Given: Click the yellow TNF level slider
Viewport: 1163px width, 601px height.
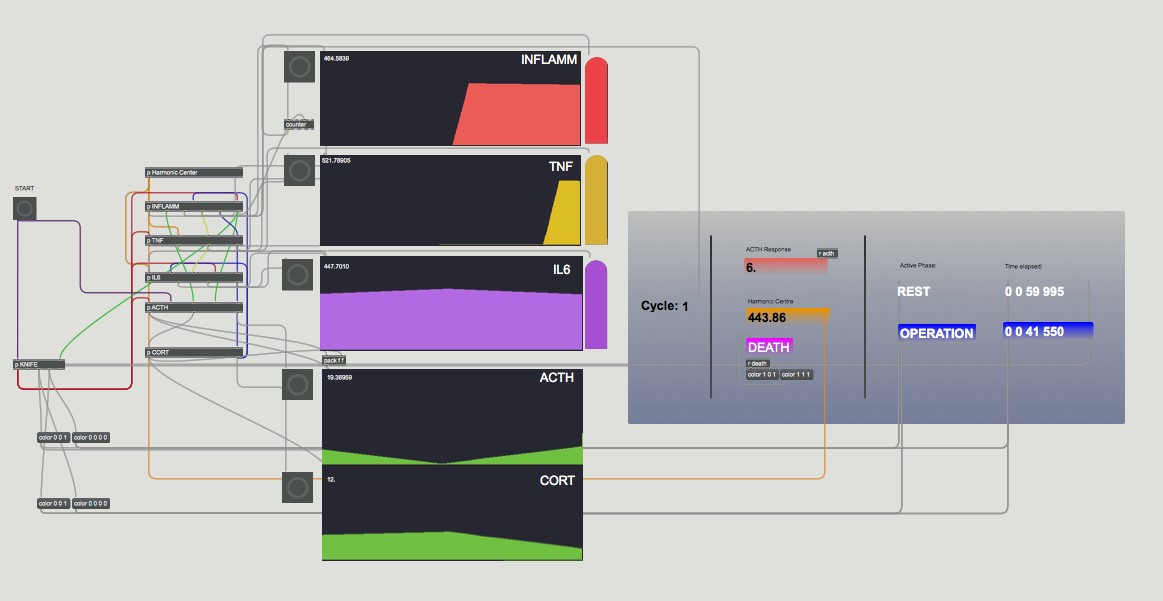Looking at the screenshot, I should 596,200.
